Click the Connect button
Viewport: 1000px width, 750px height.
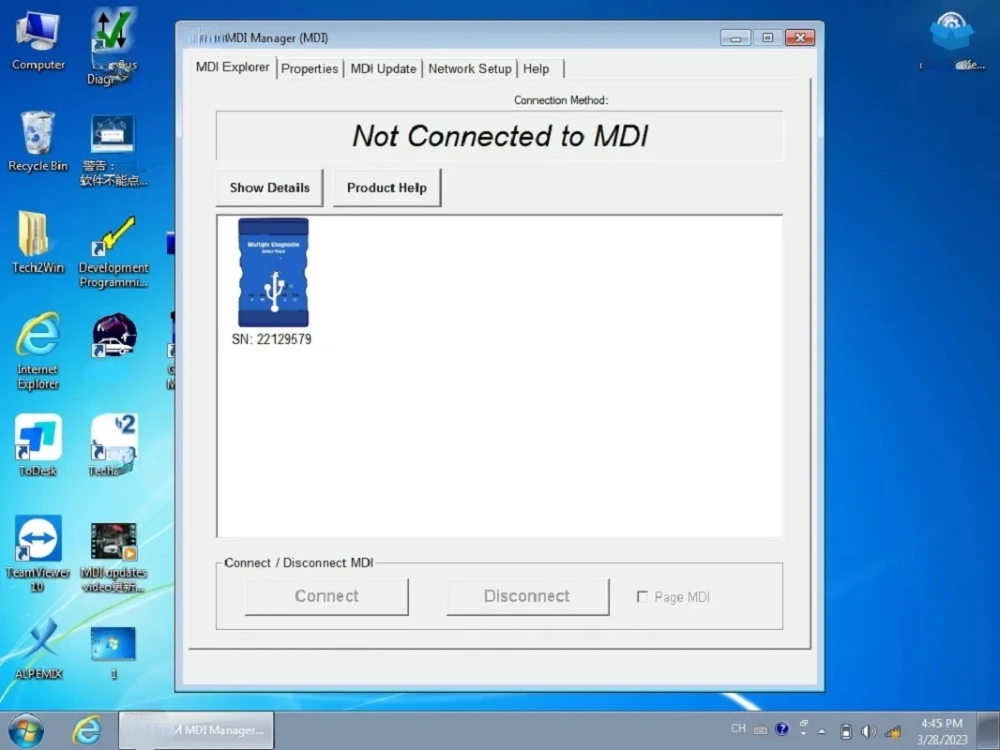point(327,596)
